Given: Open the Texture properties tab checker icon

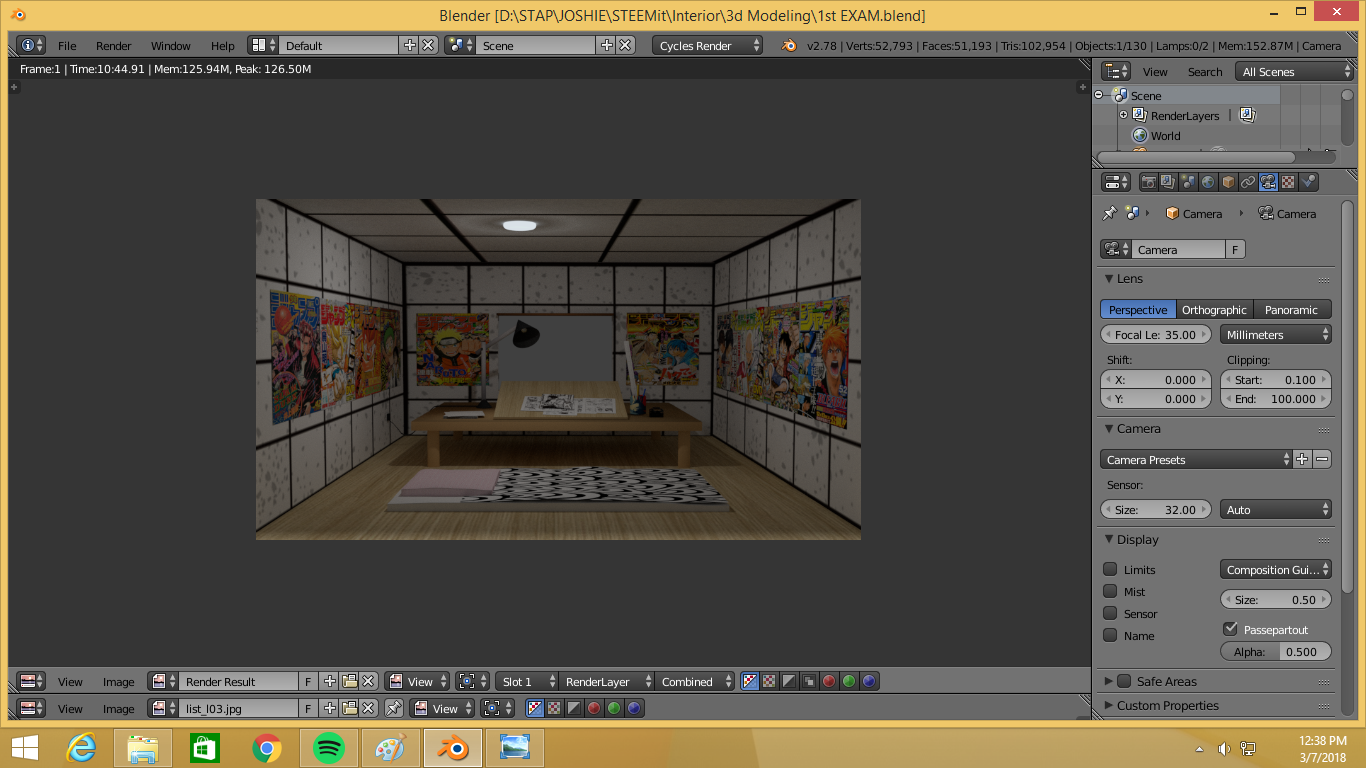Looking at the screenshot, I should click(x=1288, y=182).
